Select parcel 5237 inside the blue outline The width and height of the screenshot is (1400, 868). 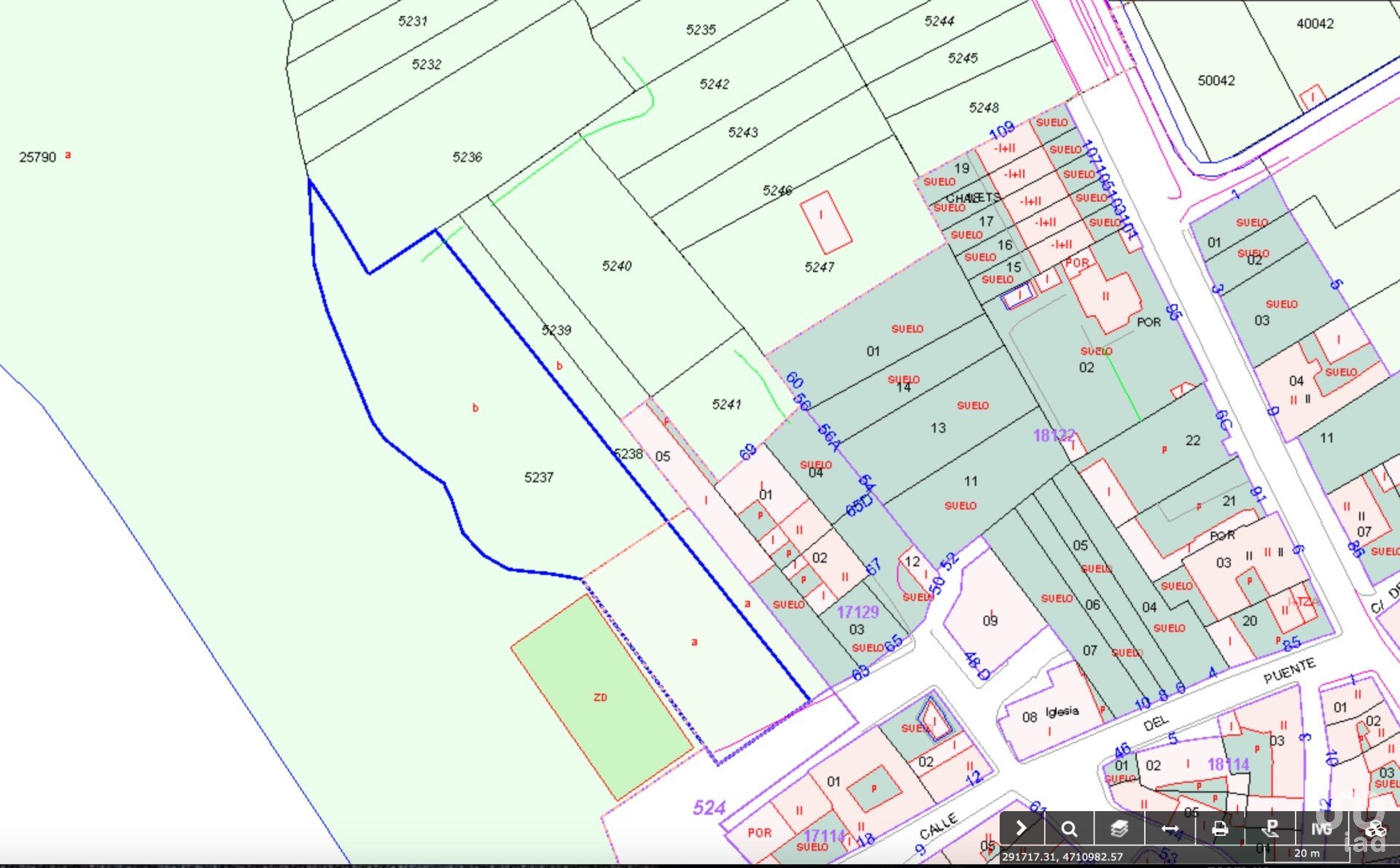coord(538,478)
